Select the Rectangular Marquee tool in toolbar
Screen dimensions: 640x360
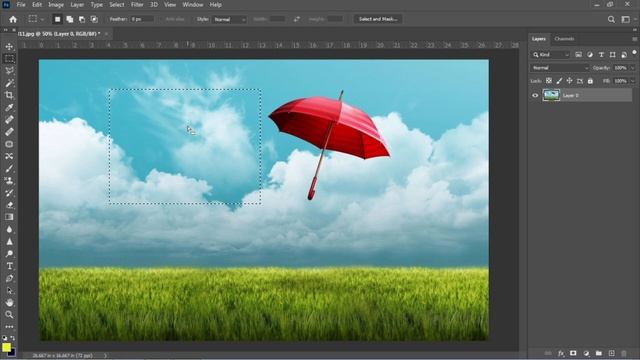(9, 58)
